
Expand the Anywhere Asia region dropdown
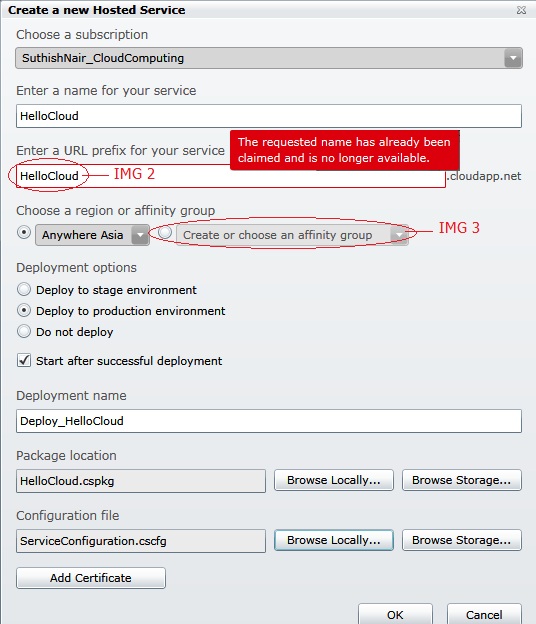coord(140,235)
